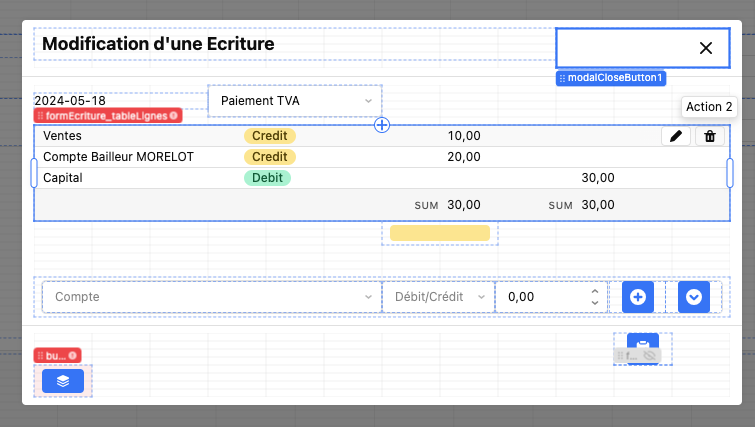Delete the Ventes line with trash icon

(710, 136)
